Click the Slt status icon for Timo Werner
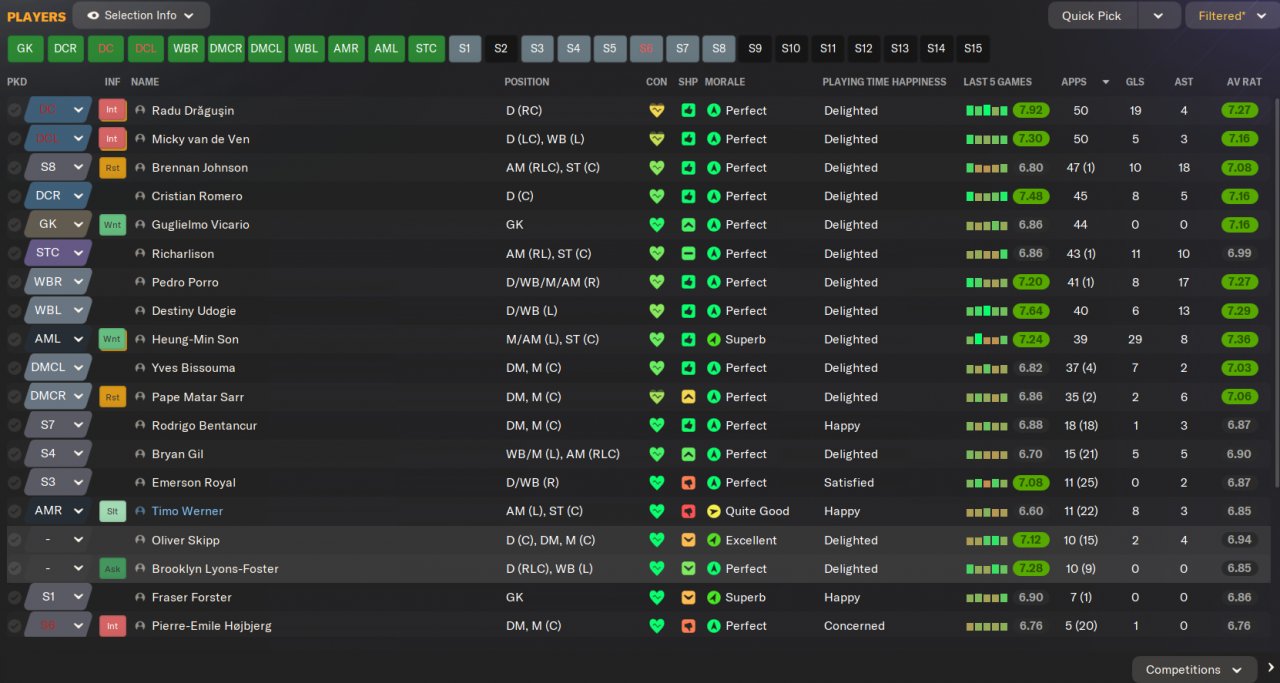 [112, 511]
